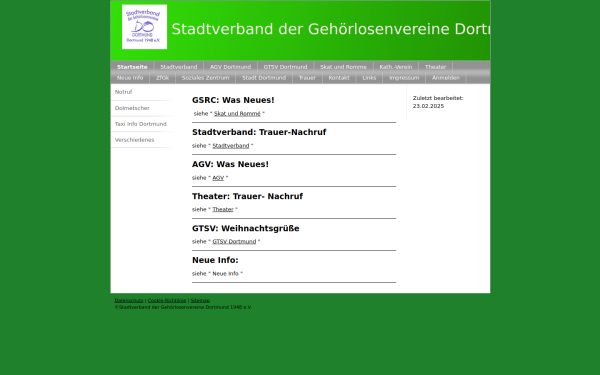
Task: Click Anmelden to log in
Action: click(446, 78)
